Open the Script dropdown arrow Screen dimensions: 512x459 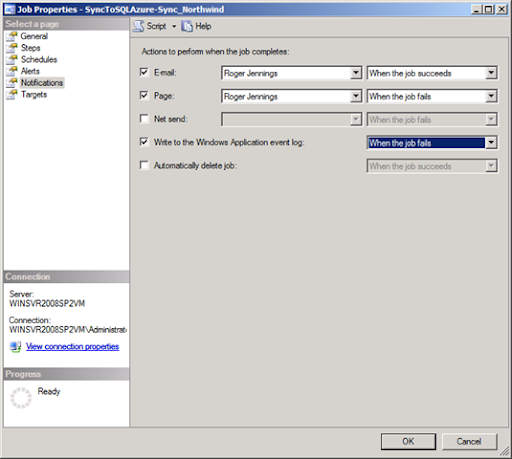coord(174,26)
